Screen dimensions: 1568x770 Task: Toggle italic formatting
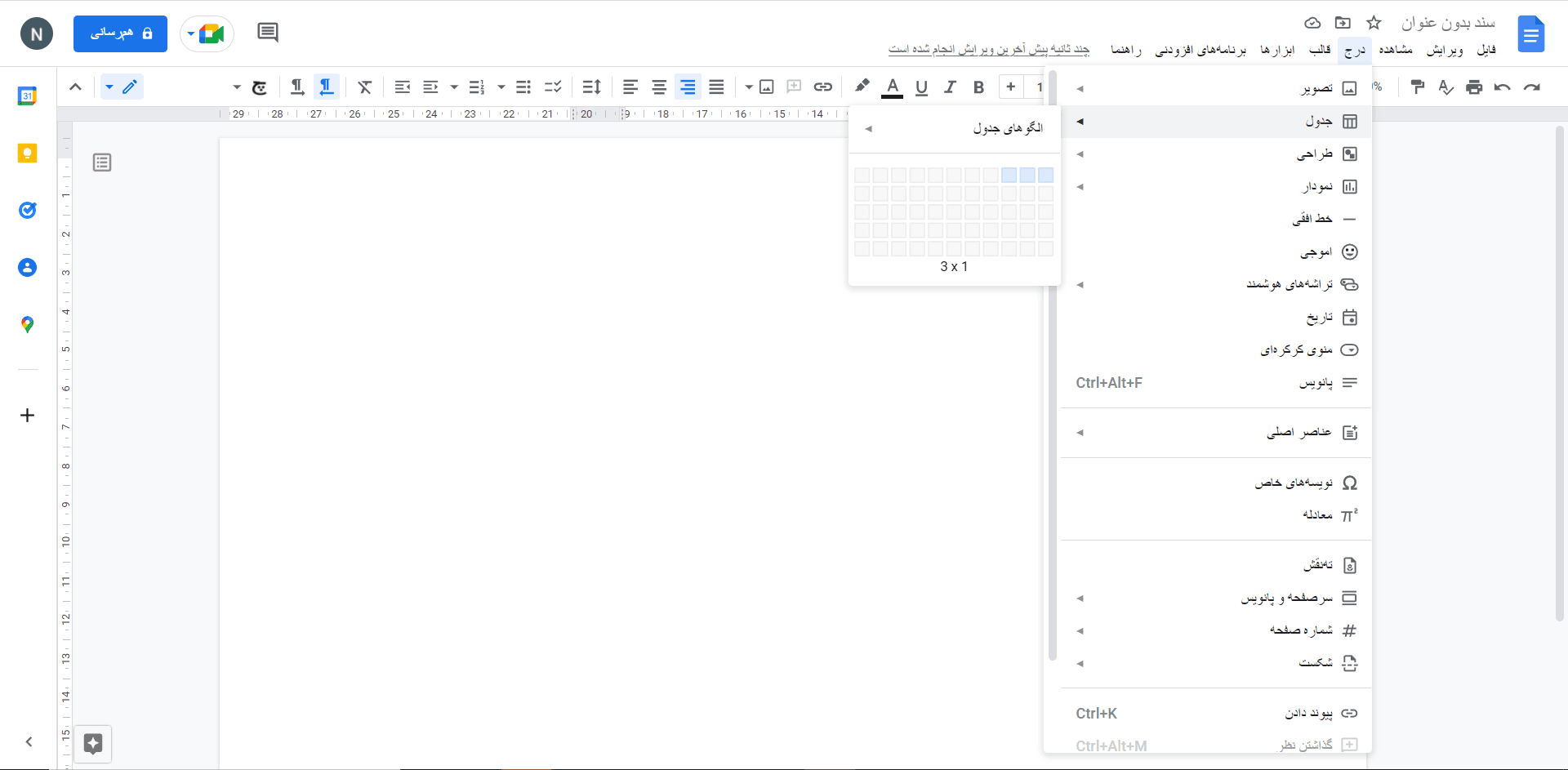pos(950,87)
